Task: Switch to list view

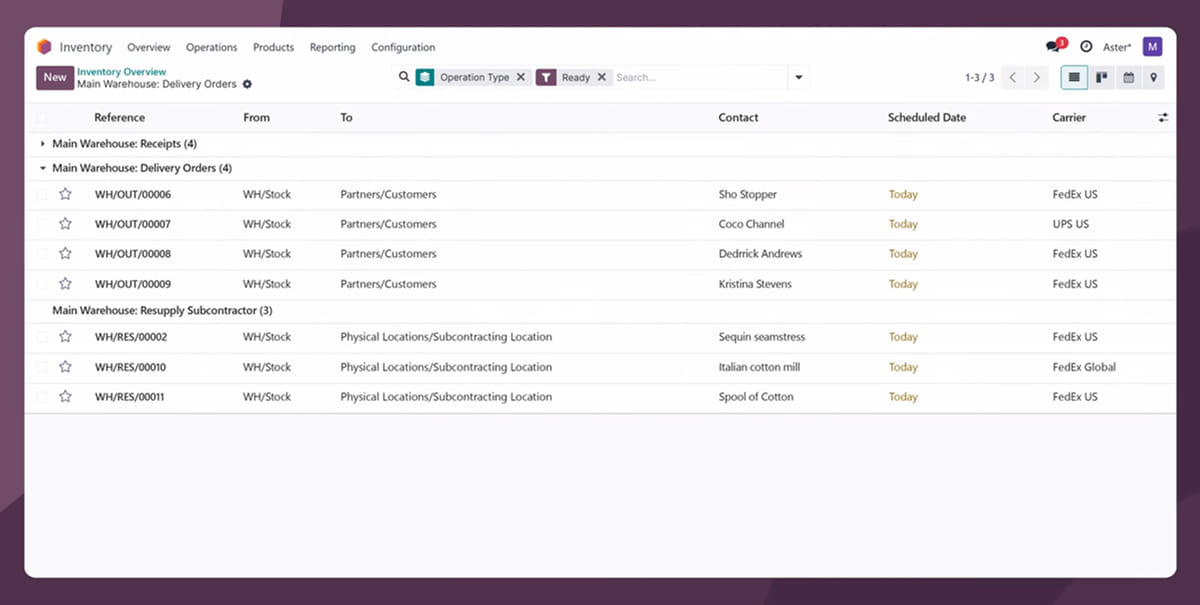Action: (x=1074, y=77)
